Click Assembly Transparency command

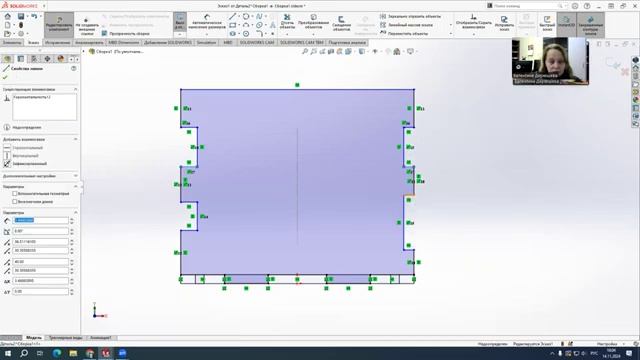[x=126, y=34]
